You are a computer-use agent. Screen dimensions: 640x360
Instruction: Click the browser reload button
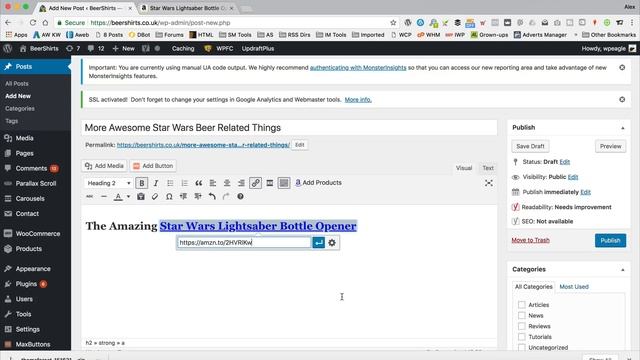(x=33, y=22)
